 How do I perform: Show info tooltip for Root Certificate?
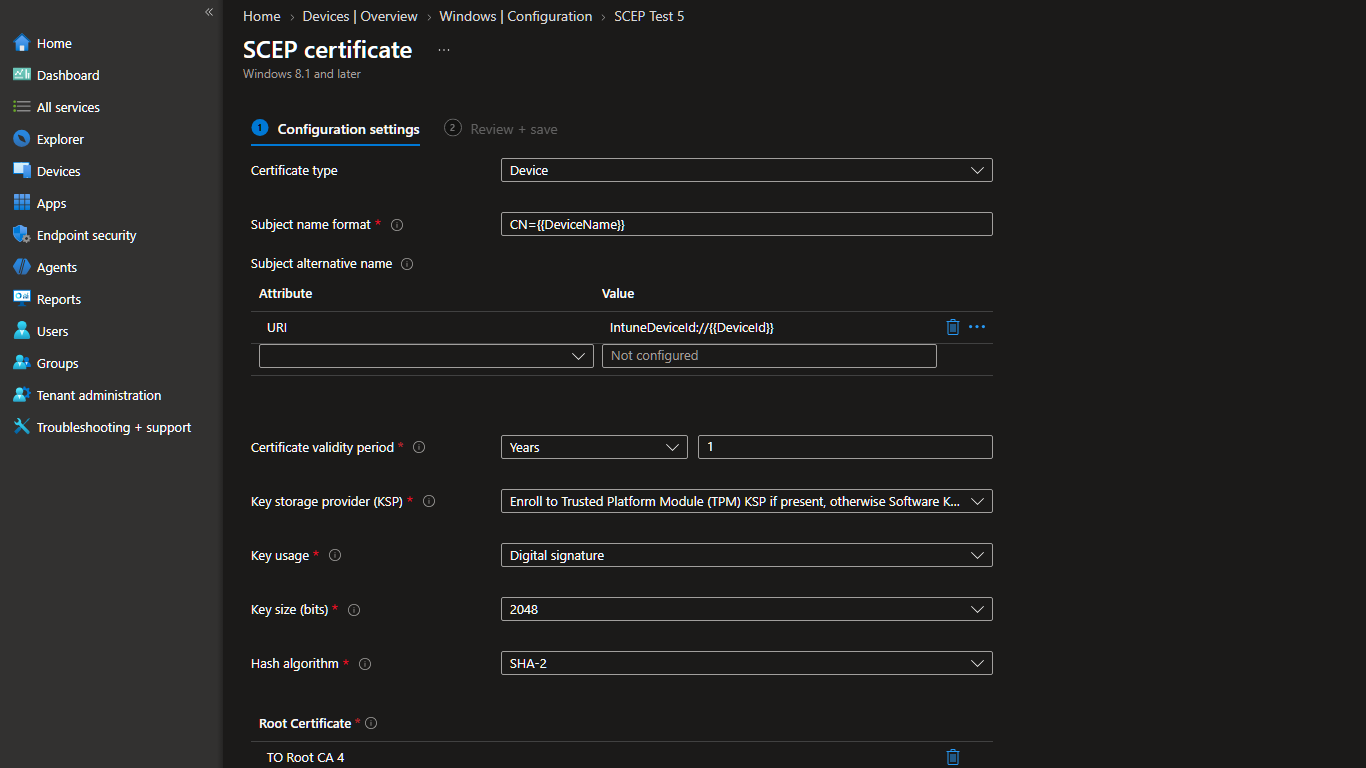[371, 723]
